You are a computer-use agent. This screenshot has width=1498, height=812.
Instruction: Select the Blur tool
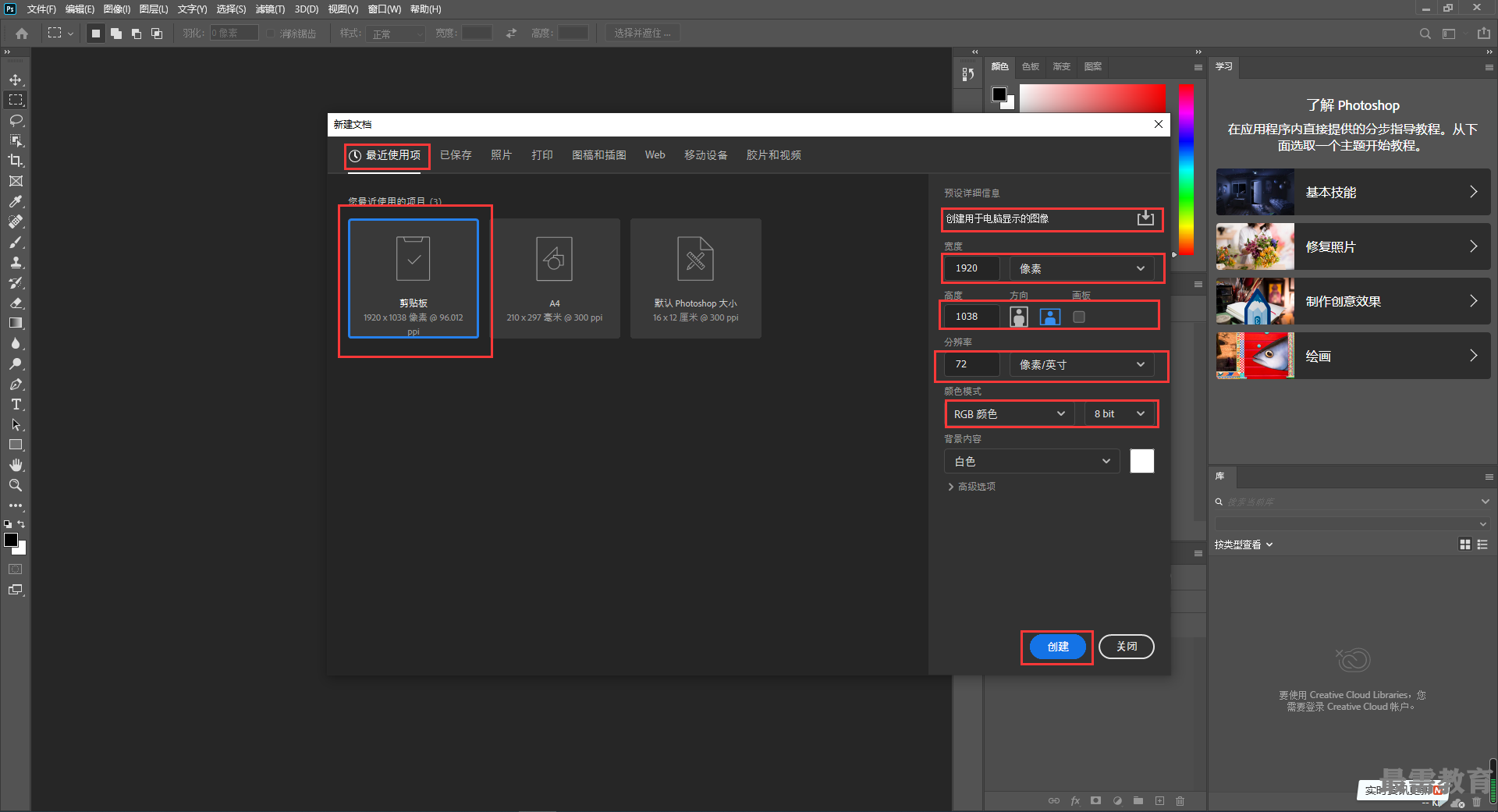tap(16, 343)
